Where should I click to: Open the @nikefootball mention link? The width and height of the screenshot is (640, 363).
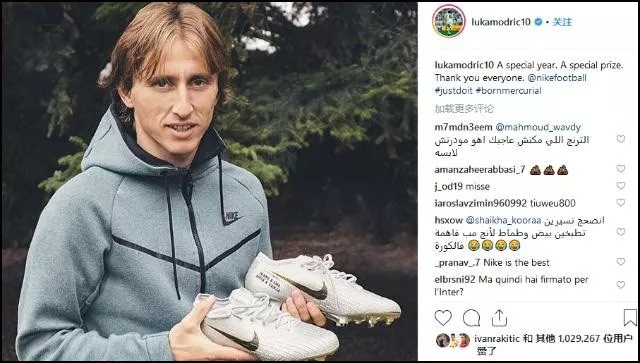click(x=557, y=78)
